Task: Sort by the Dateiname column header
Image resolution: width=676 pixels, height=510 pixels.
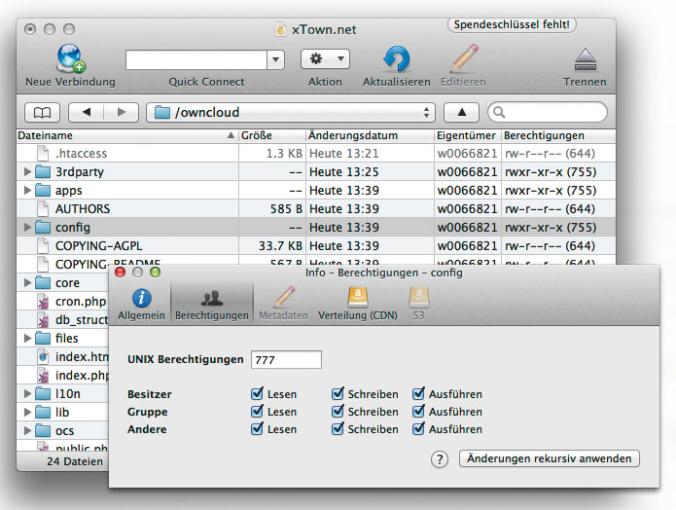Action: point(127,135)
